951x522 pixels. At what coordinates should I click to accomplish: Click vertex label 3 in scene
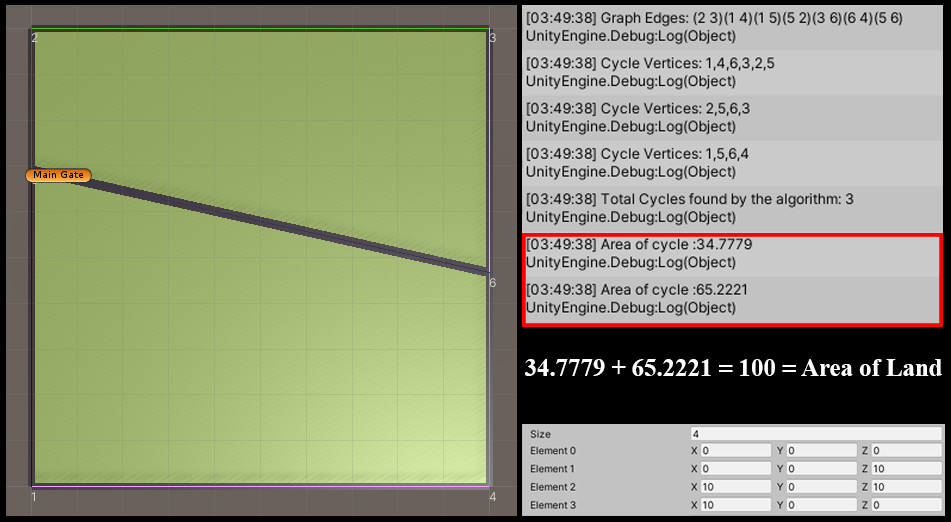click(492, 38)
